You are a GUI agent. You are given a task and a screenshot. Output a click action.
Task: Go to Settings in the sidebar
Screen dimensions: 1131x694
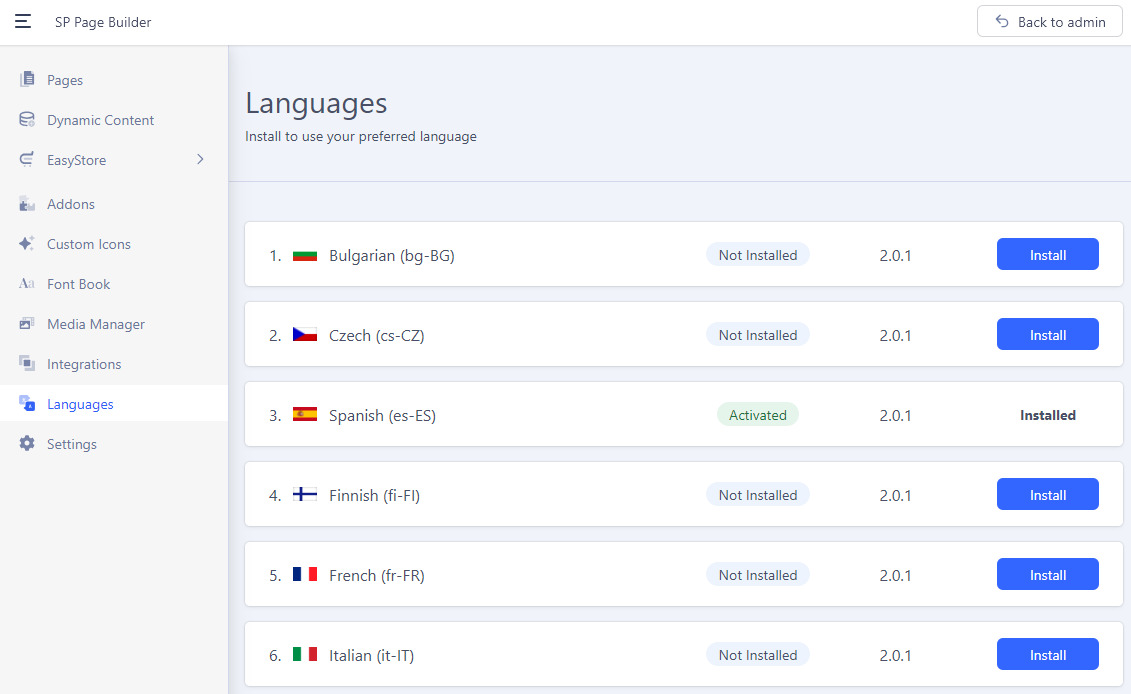(x=72, y=444)
